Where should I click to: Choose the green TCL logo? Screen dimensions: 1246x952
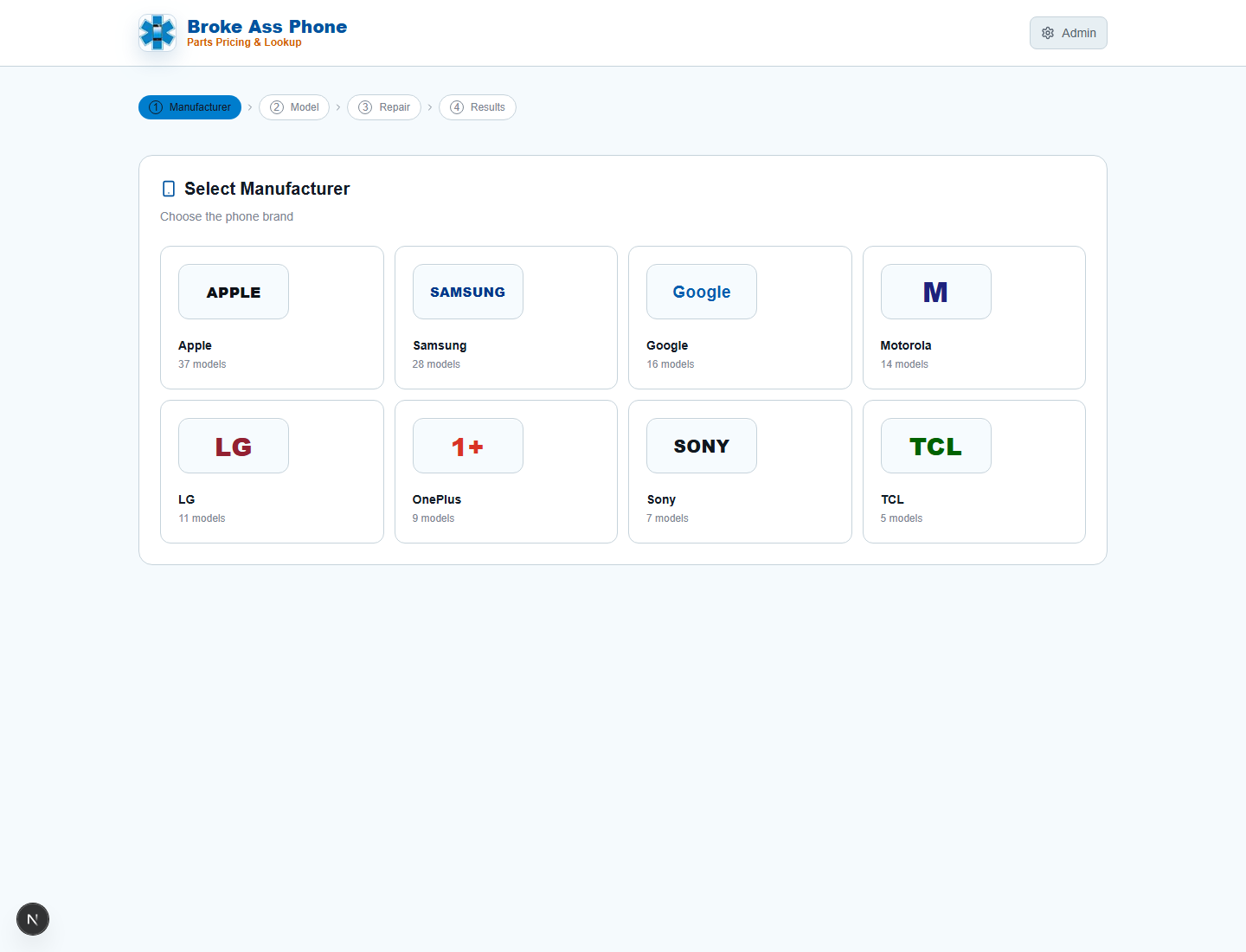pos(936,446)
